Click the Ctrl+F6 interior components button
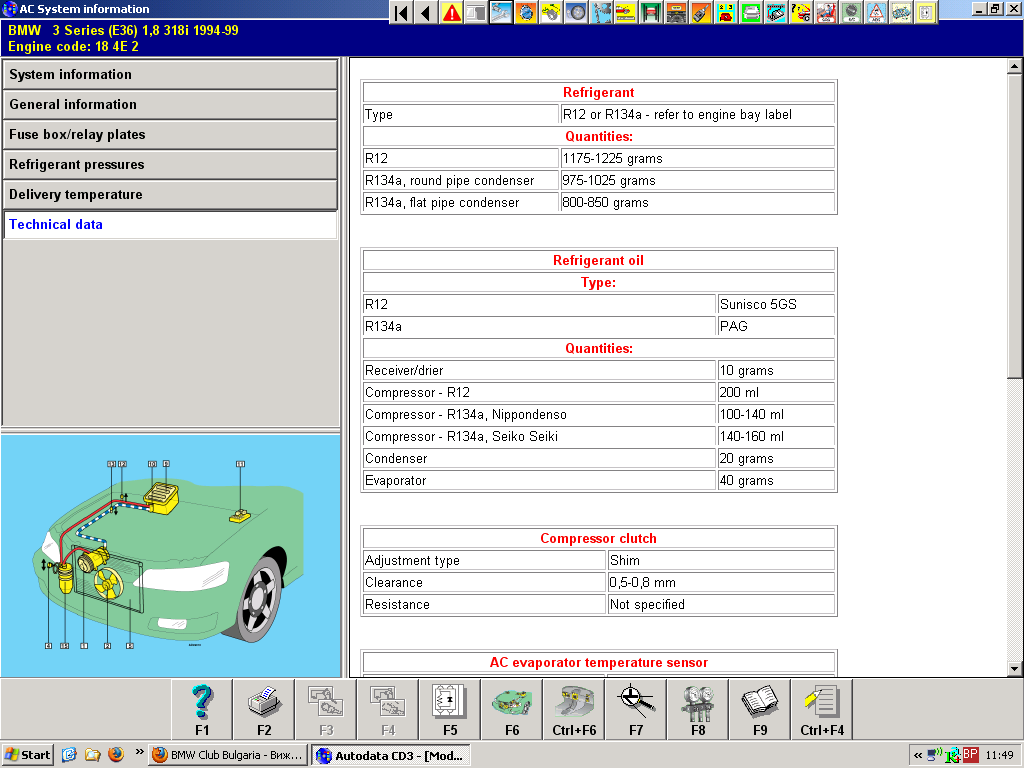The width and height of the screenshot is (1024, 768). click(574, 709)
